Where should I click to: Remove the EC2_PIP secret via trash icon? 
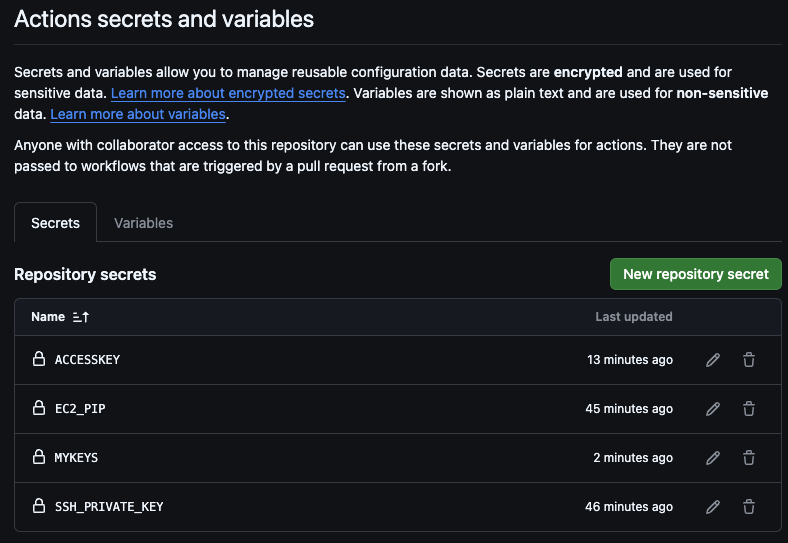click(x=748, y=409)
